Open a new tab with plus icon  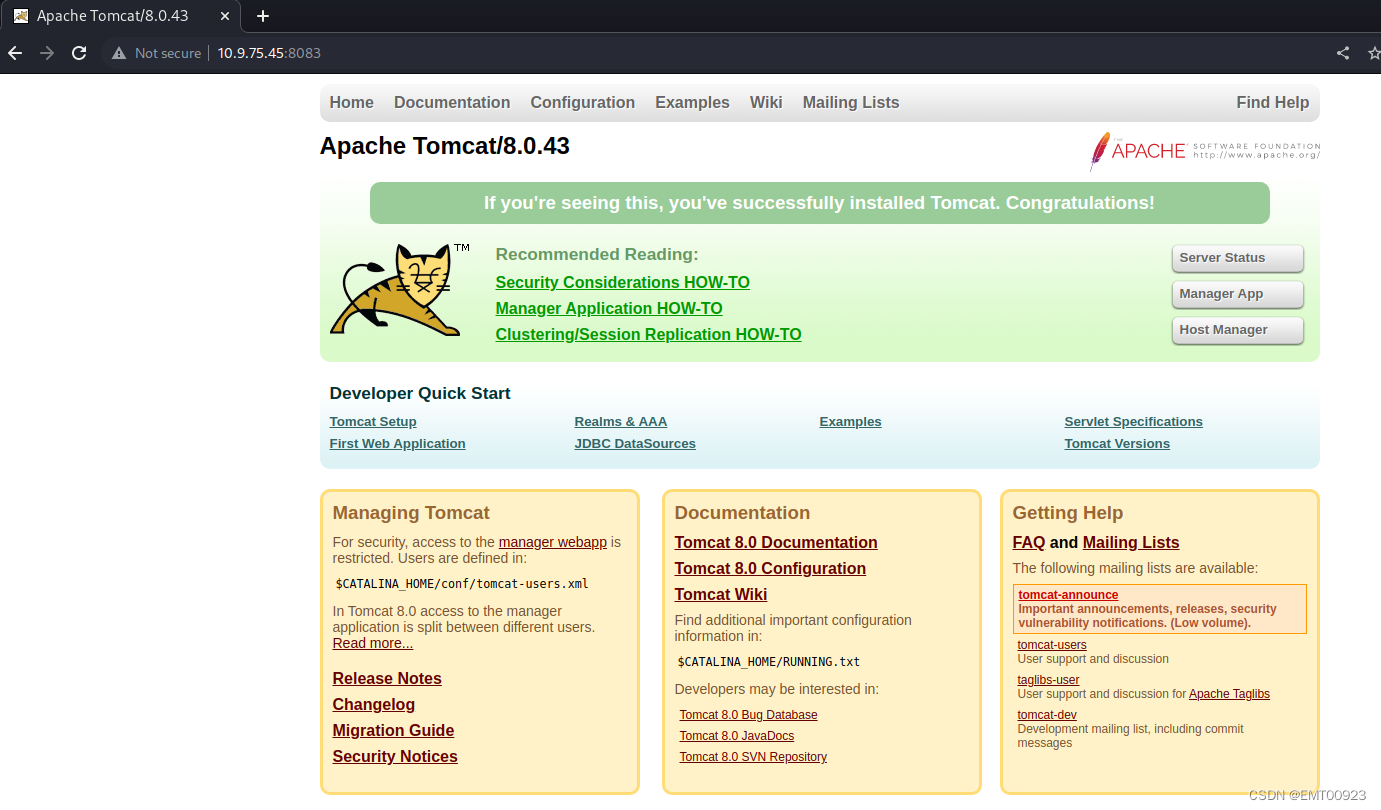(x=263, y=16)
